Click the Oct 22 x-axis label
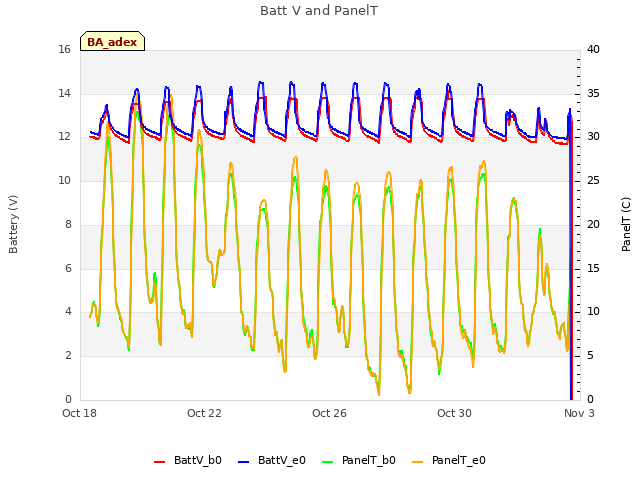The image size is (640, 480). [204, 413]
